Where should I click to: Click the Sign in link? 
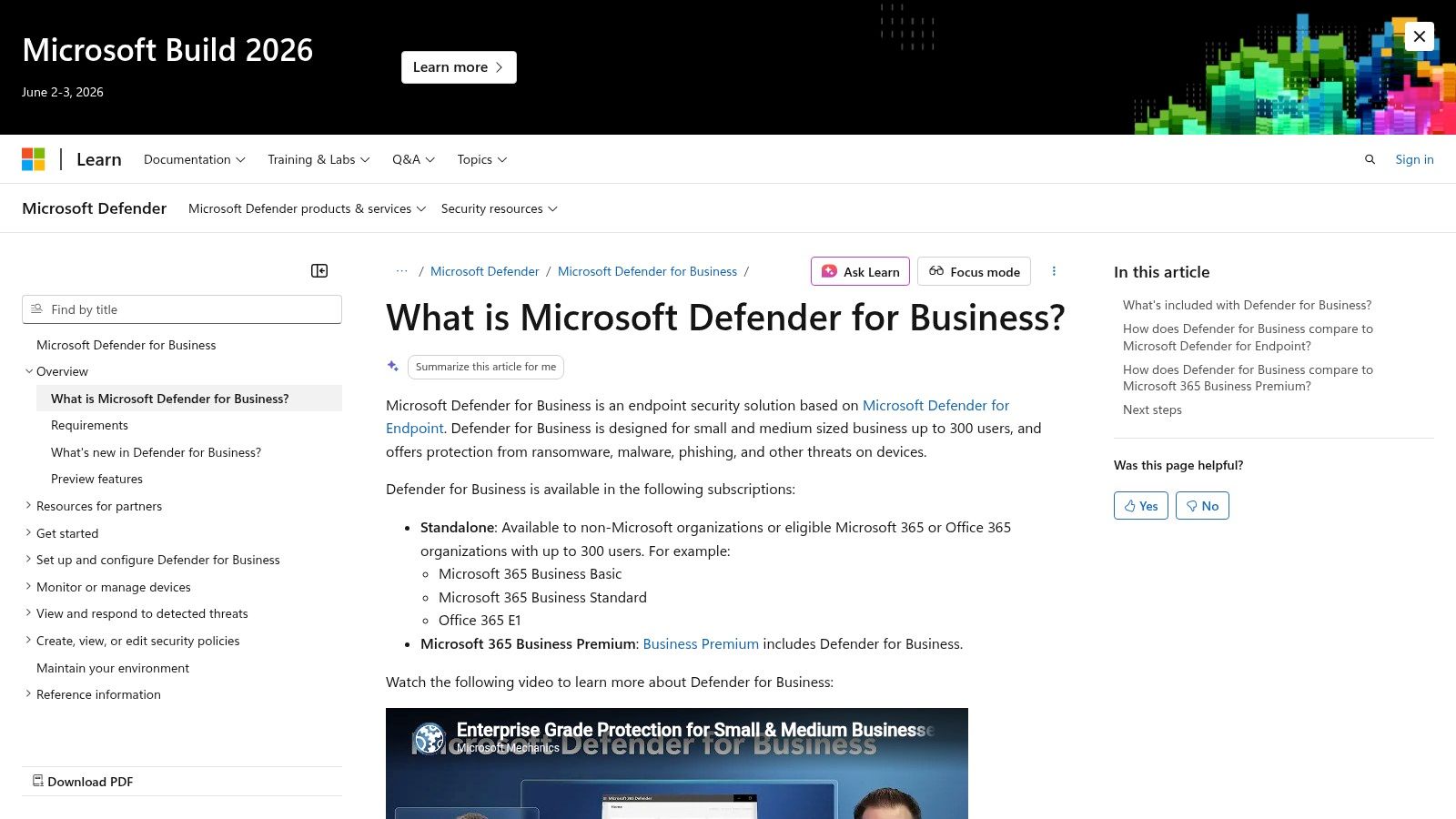(1414, 159)
